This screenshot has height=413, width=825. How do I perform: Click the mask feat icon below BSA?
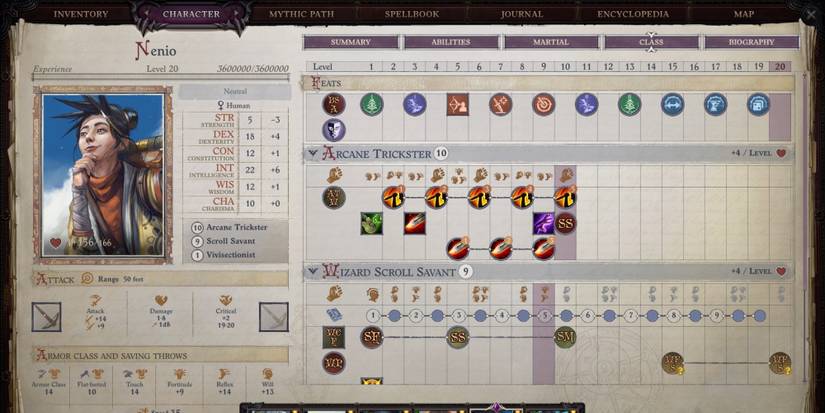(x=334, y=130)
